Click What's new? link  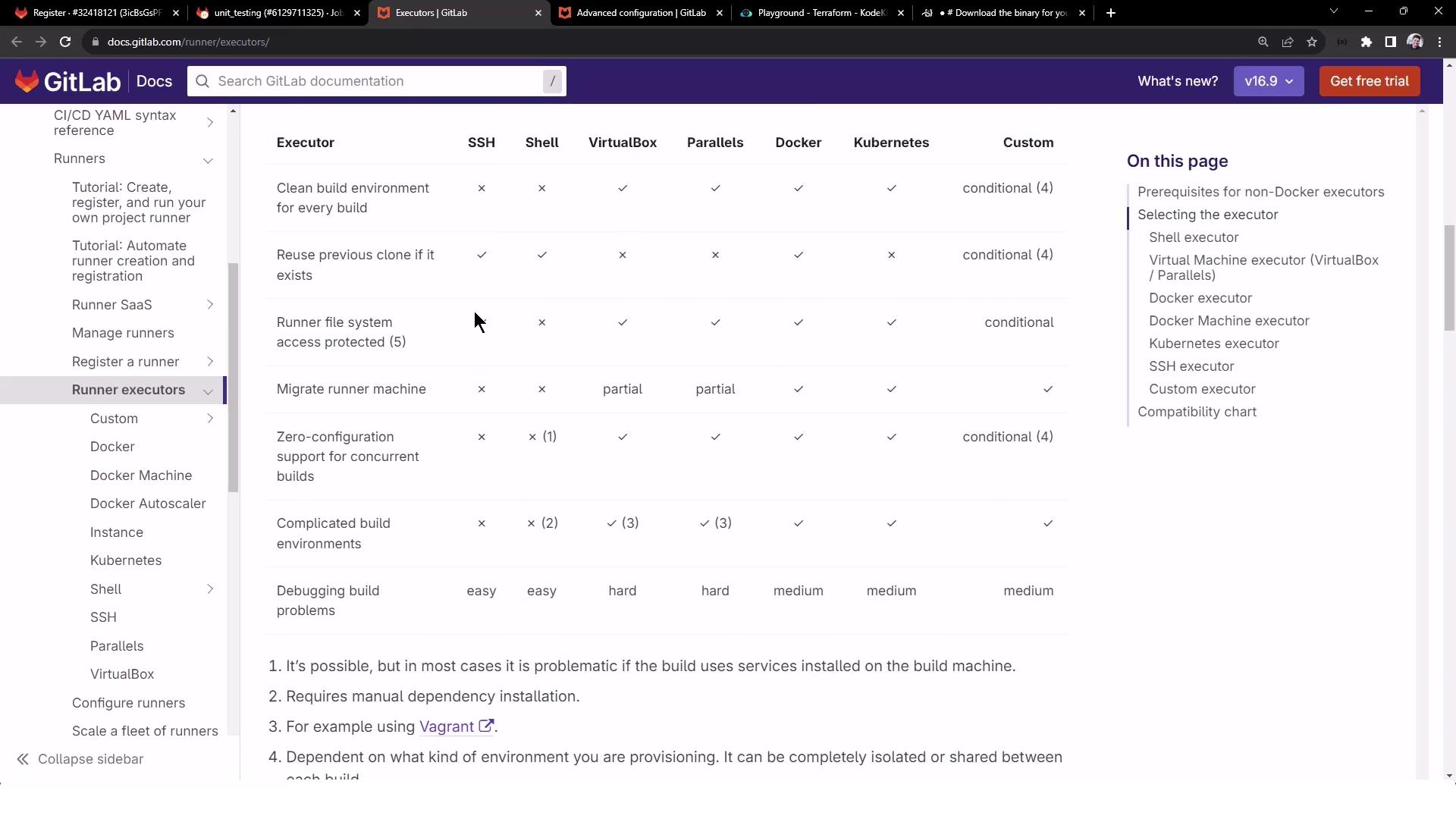(1178, 81)
